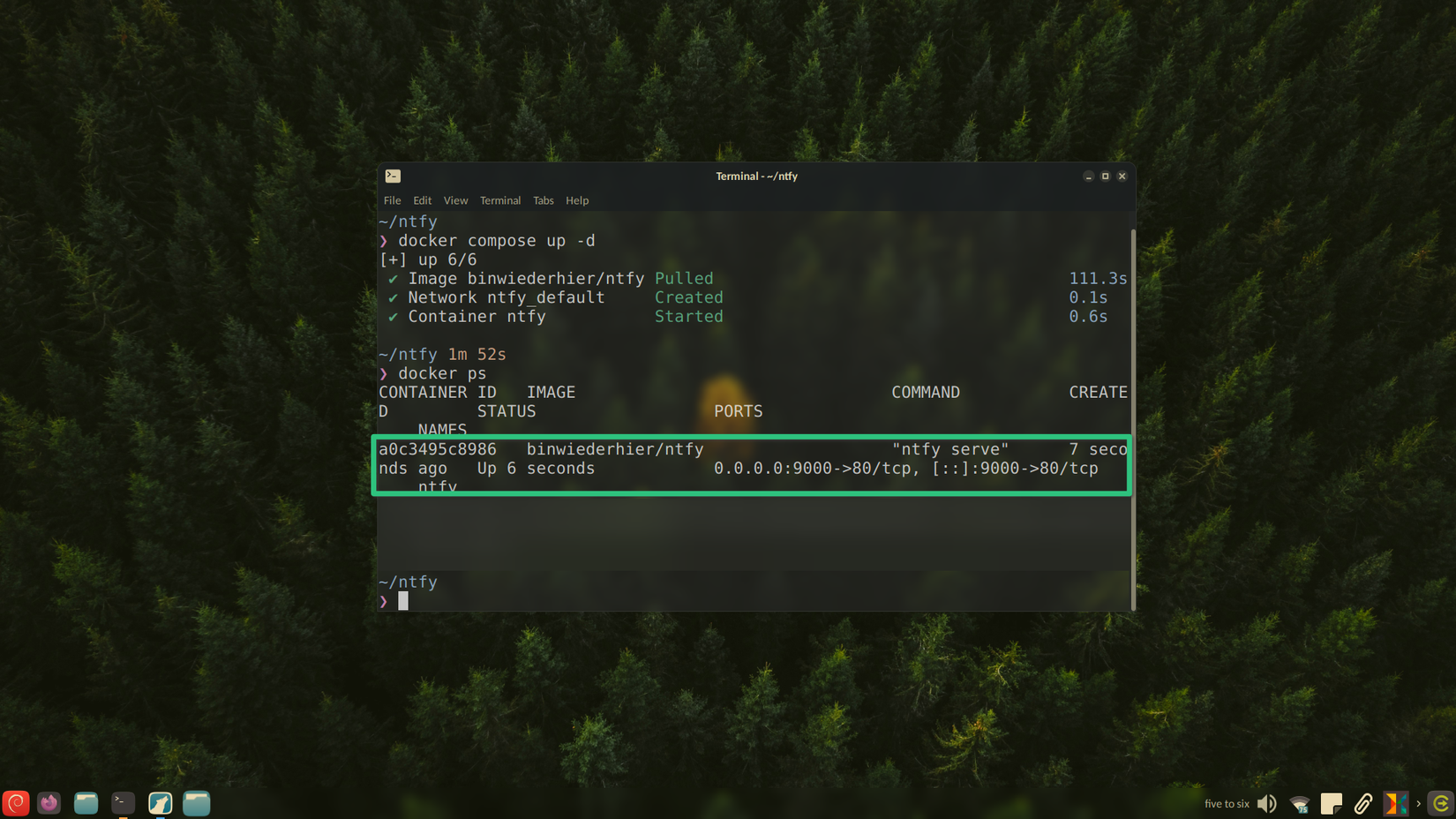The height and width of the screenshot is (819, 1456).
Task: Select the second folder icon in the dock
Action: click(x=196, y=803)
